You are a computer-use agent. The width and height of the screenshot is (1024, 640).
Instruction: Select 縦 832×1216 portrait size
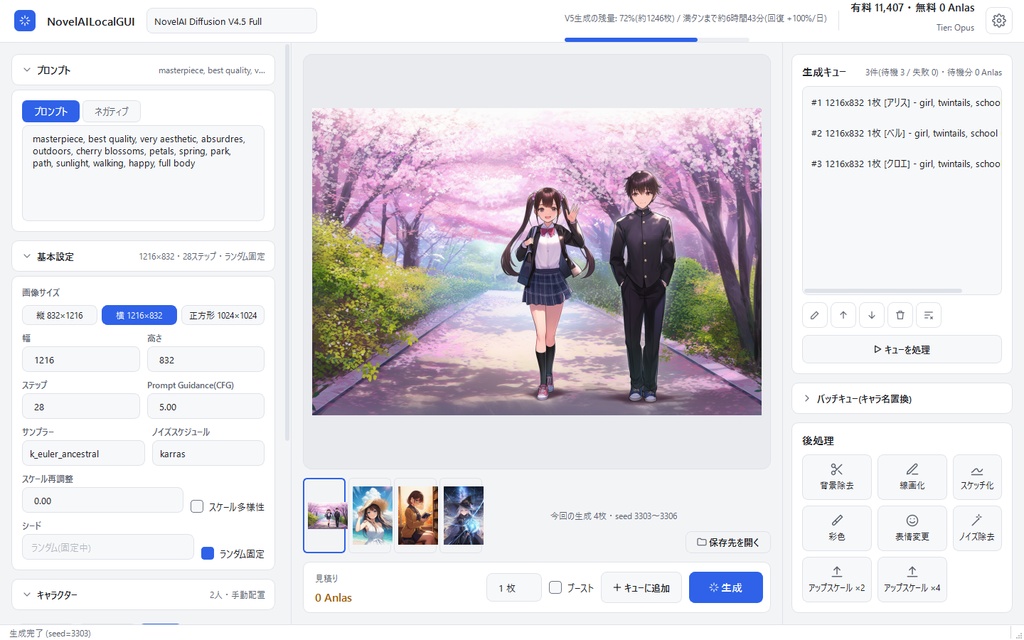pyautogui.click(x=59, y=315)
